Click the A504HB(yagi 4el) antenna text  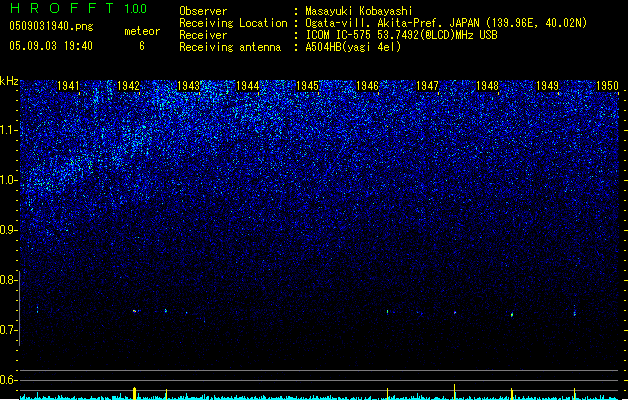353,47
